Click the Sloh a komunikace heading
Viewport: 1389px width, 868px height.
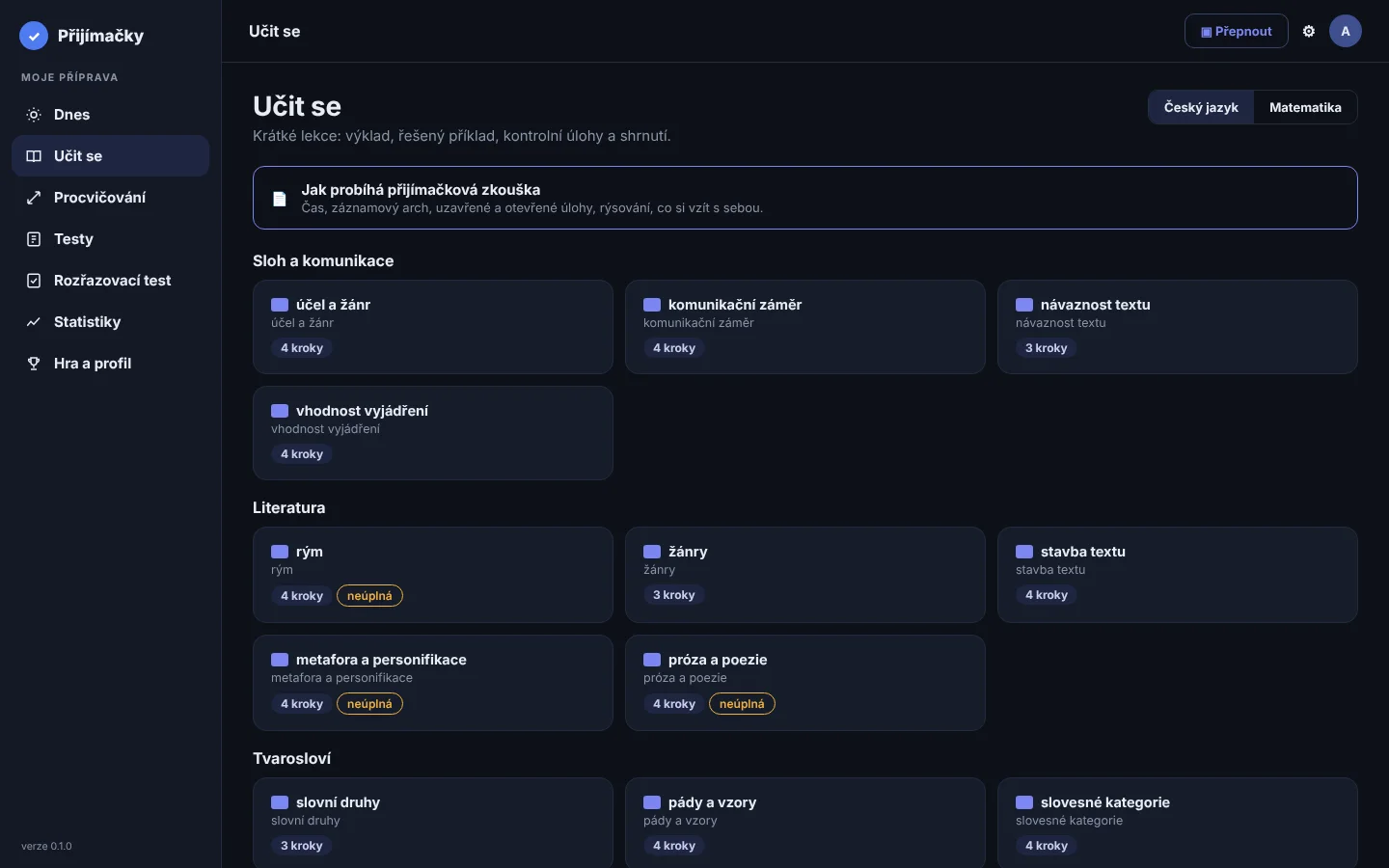tap(323, 261)
